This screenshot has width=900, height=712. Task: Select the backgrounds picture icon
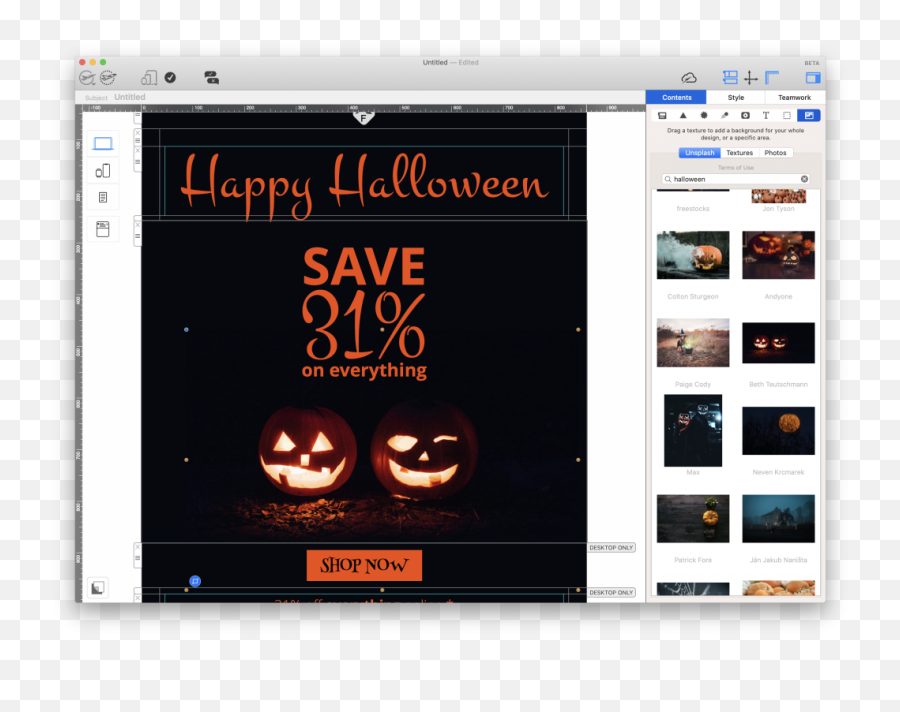click(x=809, y=115)
